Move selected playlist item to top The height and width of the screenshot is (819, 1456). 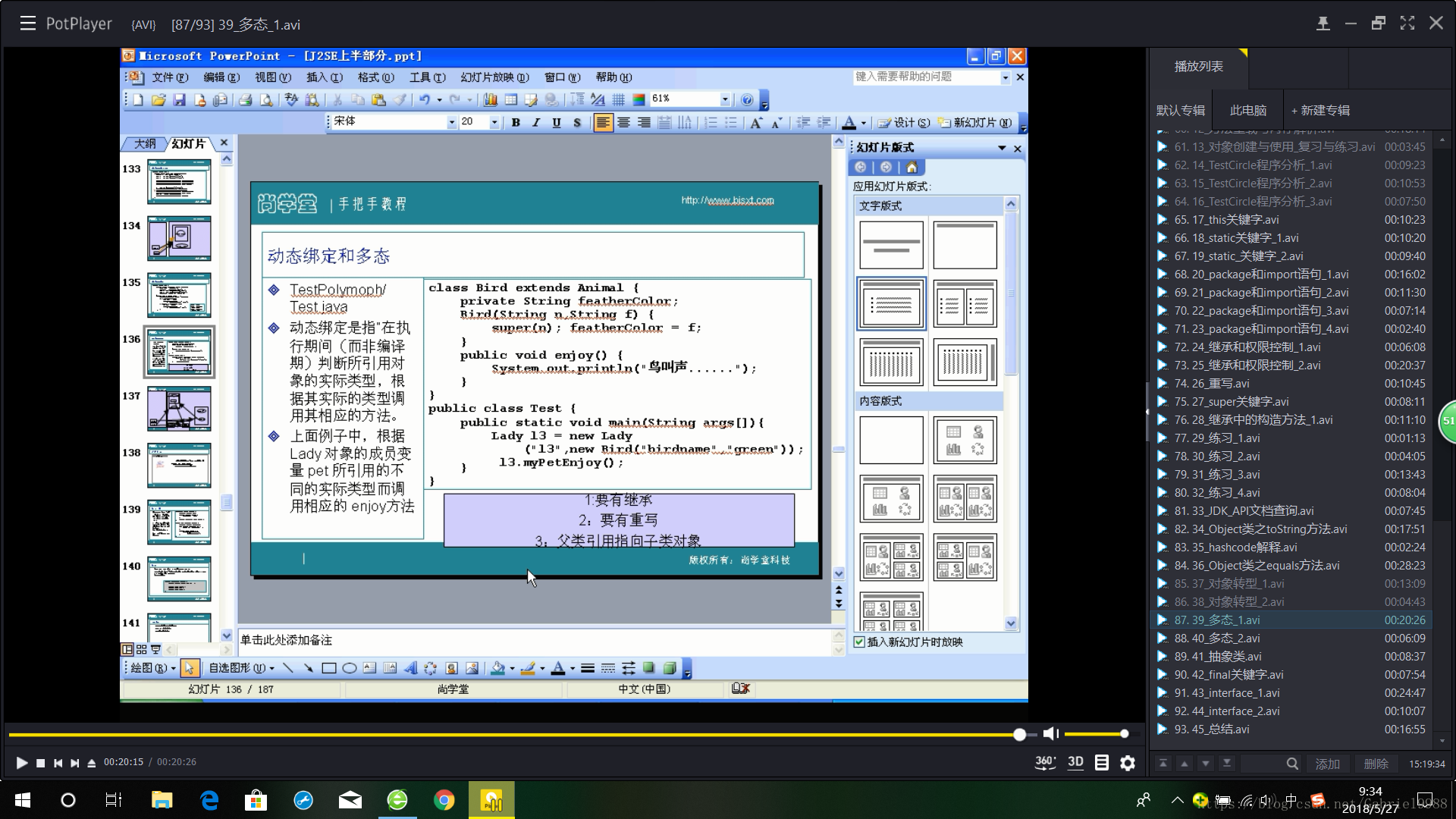click(1163, 764)
